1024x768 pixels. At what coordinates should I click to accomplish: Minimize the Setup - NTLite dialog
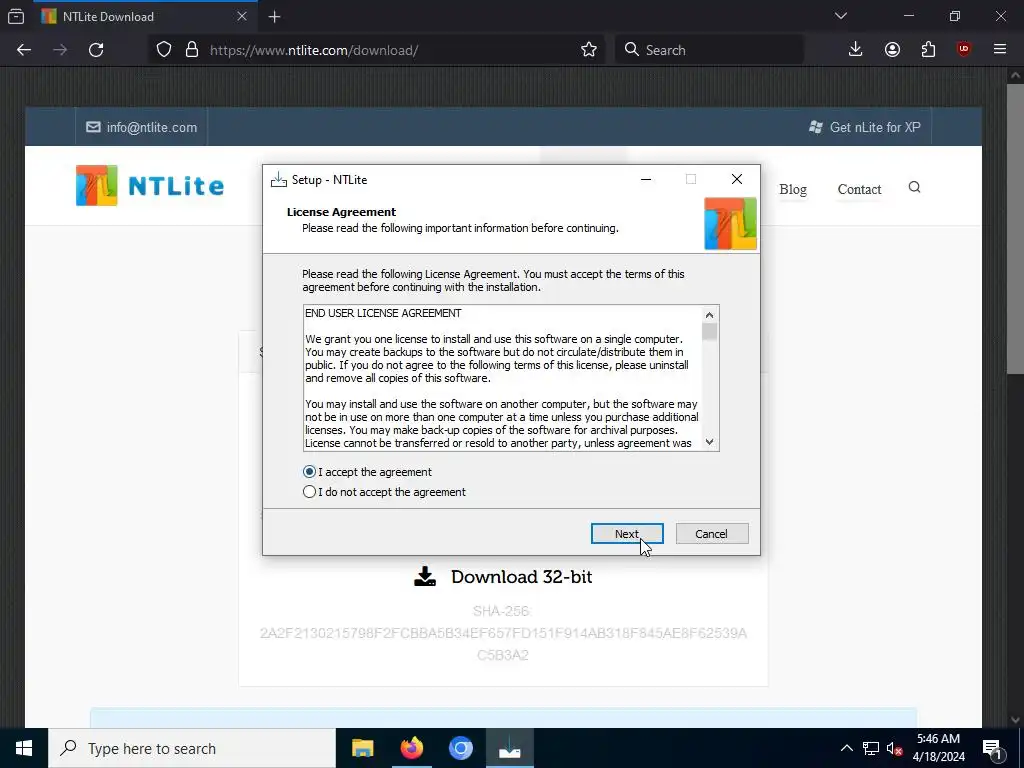(646, 179)
